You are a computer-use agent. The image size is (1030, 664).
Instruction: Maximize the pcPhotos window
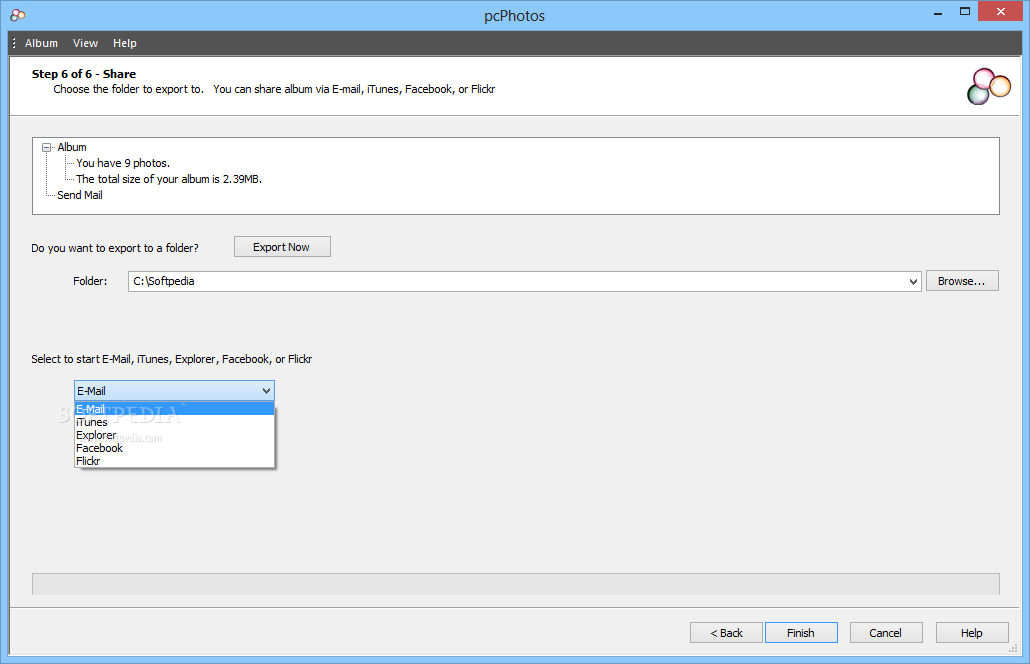[965, 12]
